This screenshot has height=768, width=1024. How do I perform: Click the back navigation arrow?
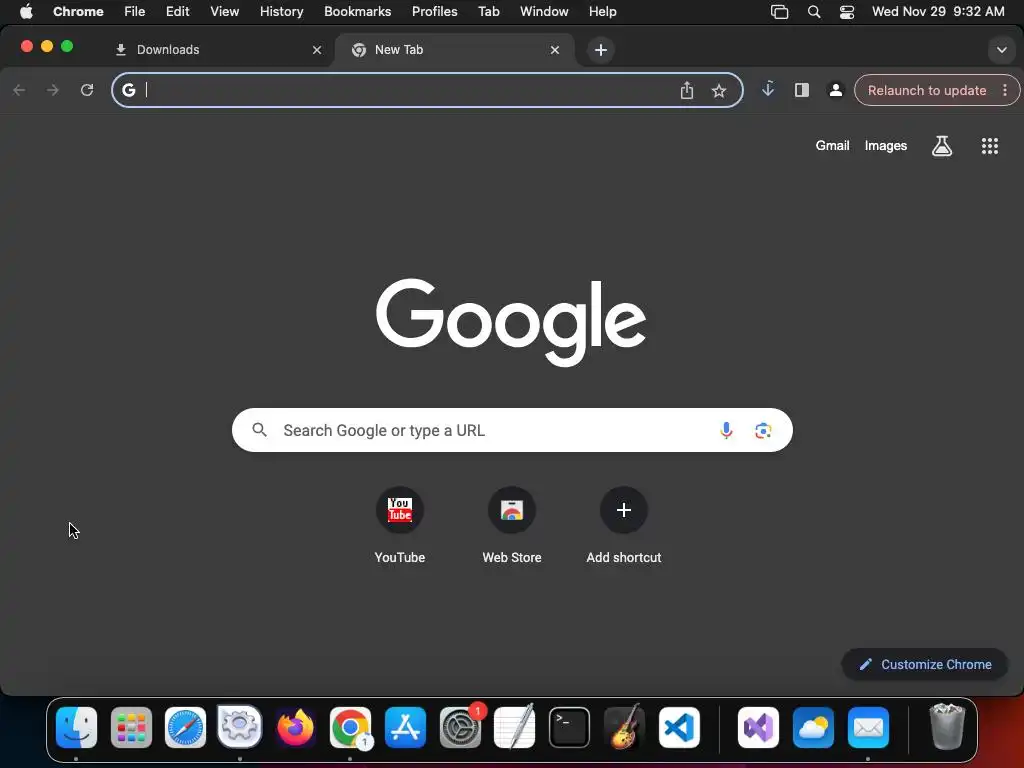coord(20,90)
